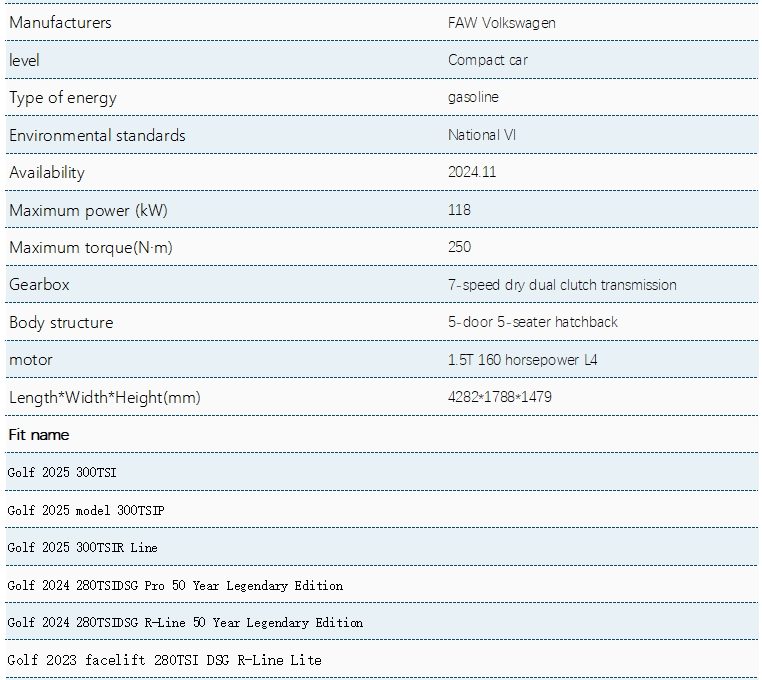Select '1.5T 160 horsepower L4' value
This screenshot has height=680, width=762.
point(522,360)
